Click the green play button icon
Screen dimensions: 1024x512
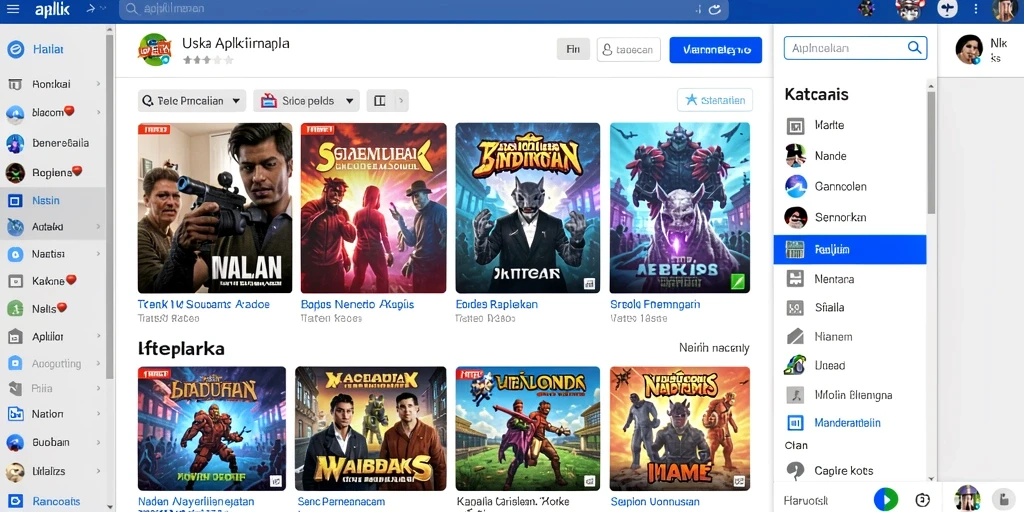pos(886,500)
